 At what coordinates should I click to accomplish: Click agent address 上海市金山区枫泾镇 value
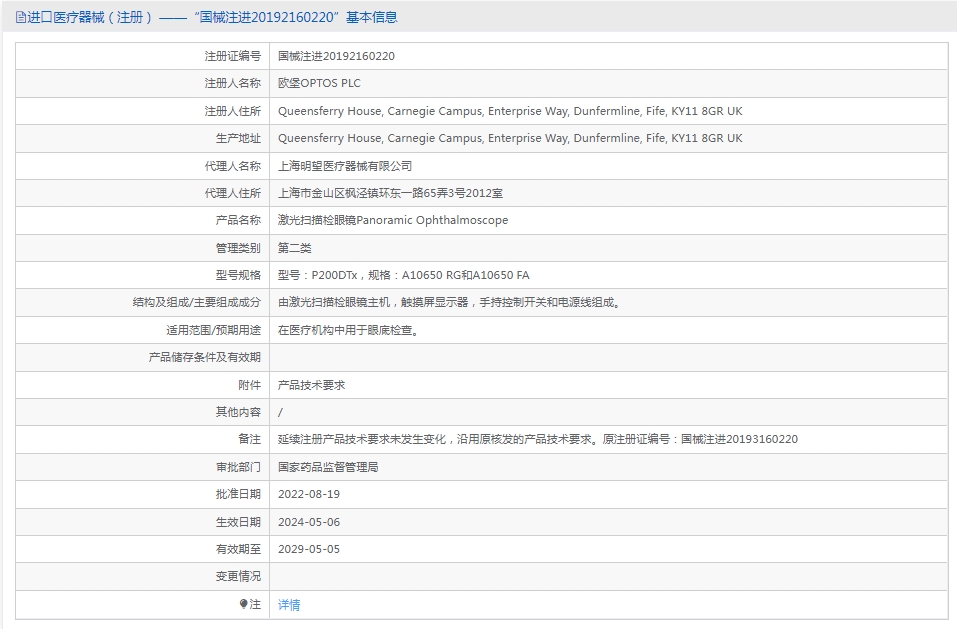coord(391,193)
